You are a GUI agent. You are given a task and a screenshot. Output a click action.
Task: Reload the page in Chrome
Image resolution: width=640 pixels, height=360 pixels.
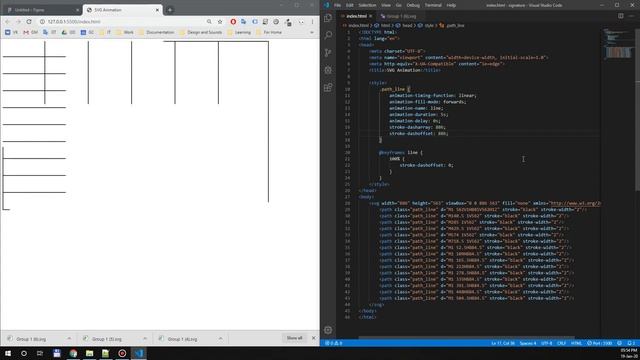click(x=29, y=22)
